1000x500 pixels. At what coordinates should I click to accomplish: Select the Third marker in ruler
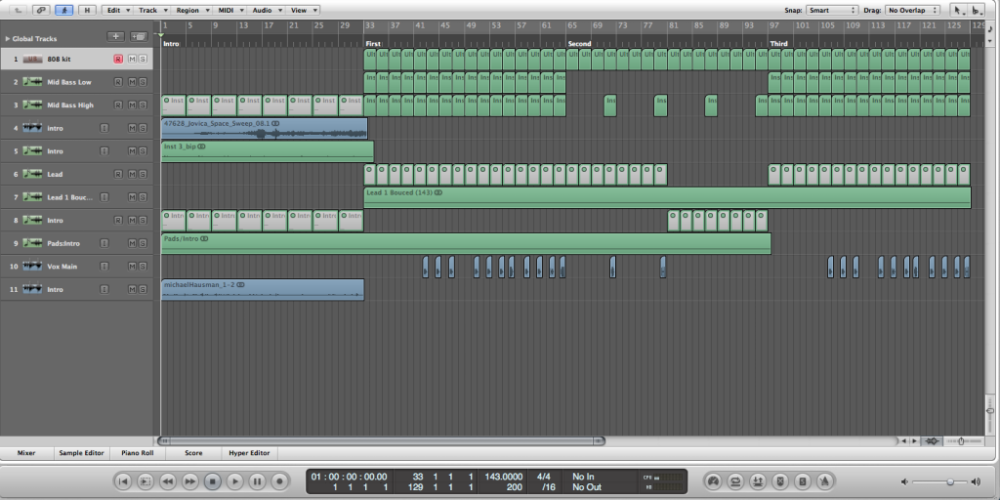pos(779,44)
